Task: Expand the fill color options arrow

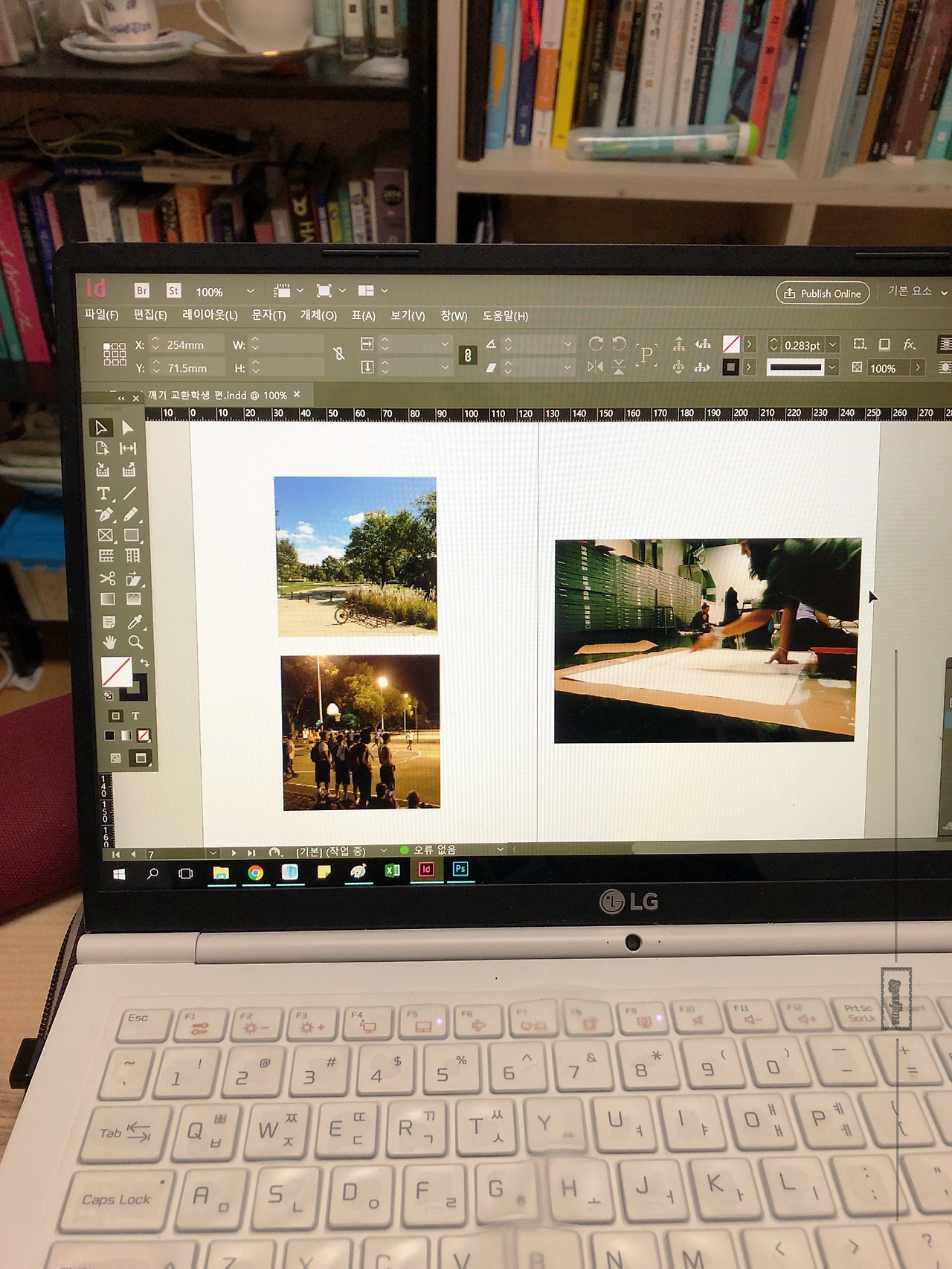Action: [750, 344]
